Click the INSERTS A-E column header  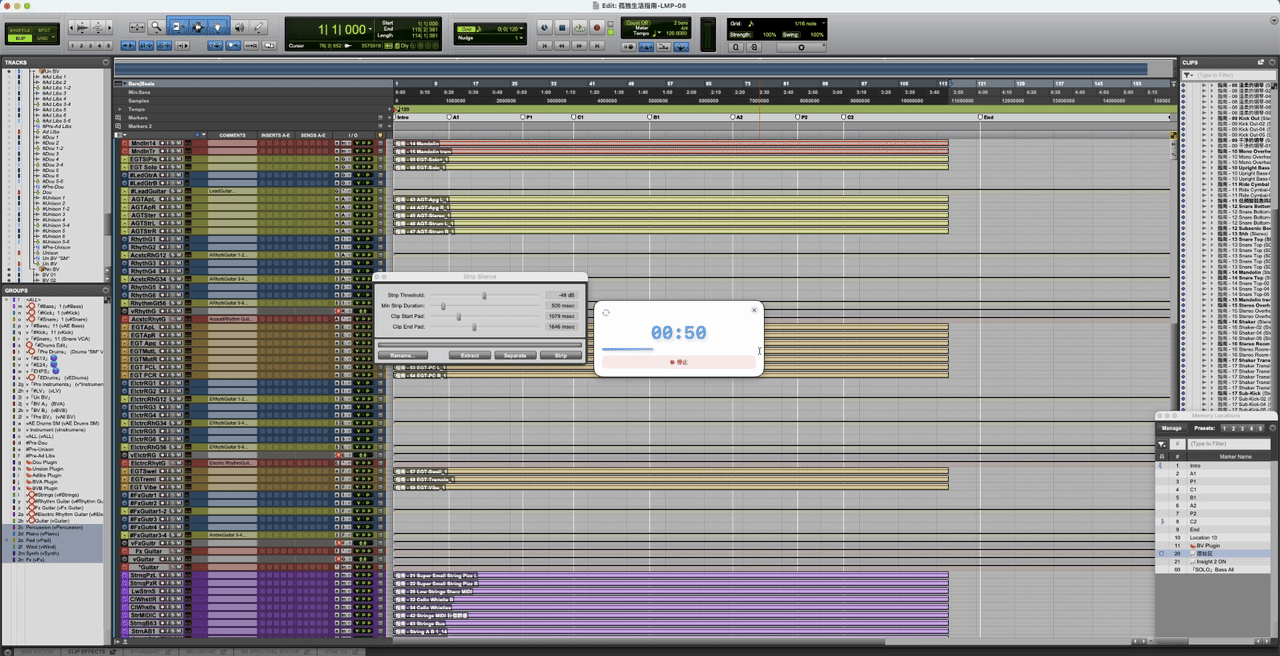(275, 135)
